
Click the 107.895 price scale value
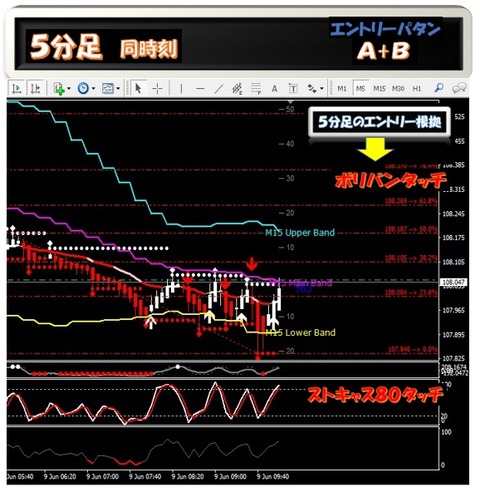pos(453,335)
